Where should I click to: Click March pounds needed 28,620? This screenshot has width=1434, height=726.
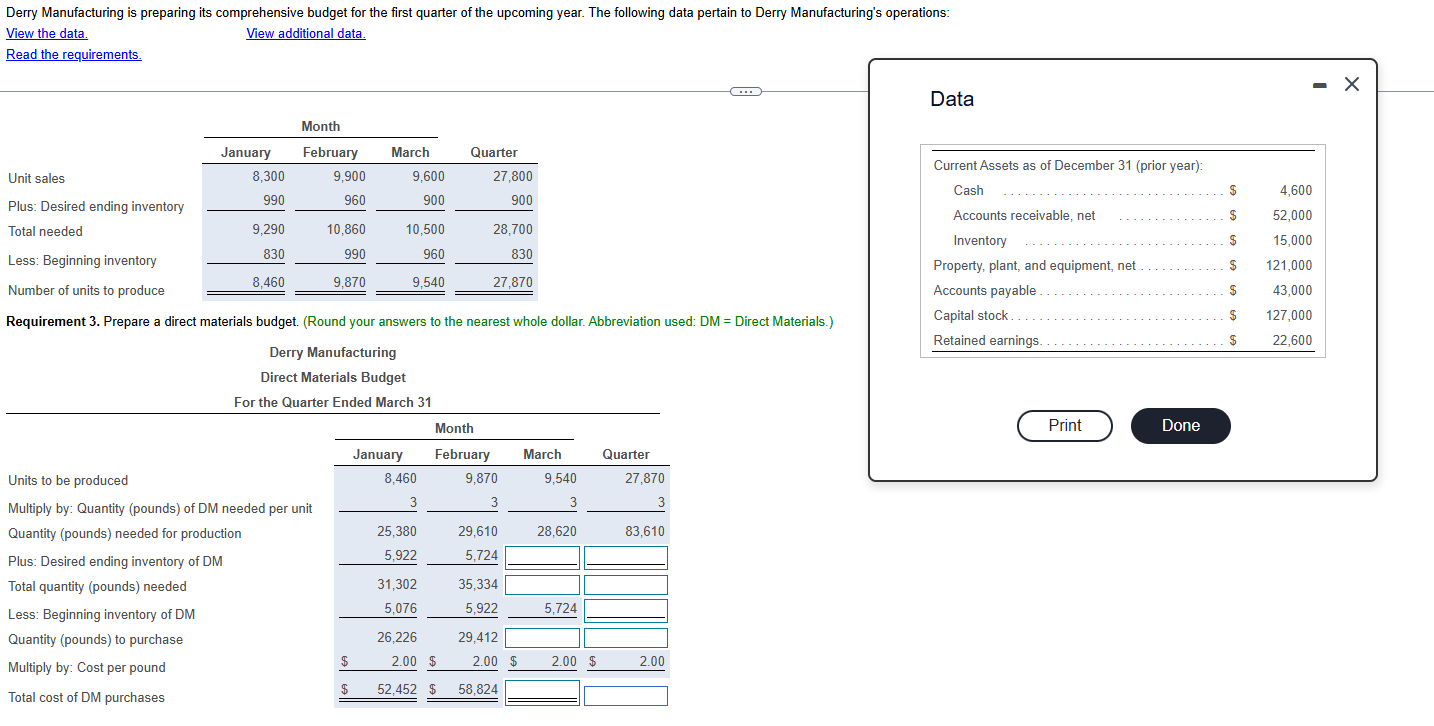pyautogui.click(x=557, y=531)
